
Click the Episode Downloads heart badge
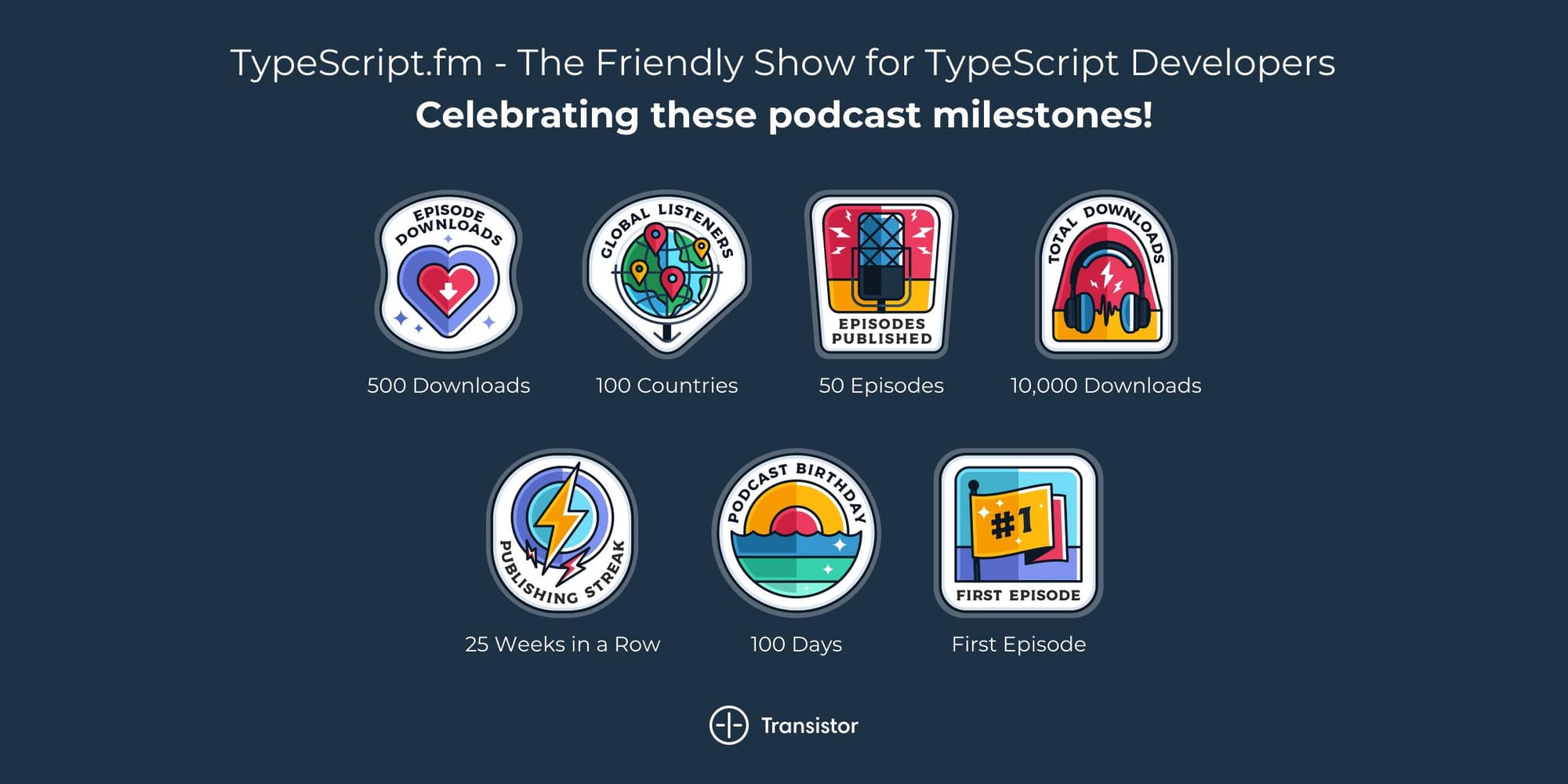tap(448, 274)
